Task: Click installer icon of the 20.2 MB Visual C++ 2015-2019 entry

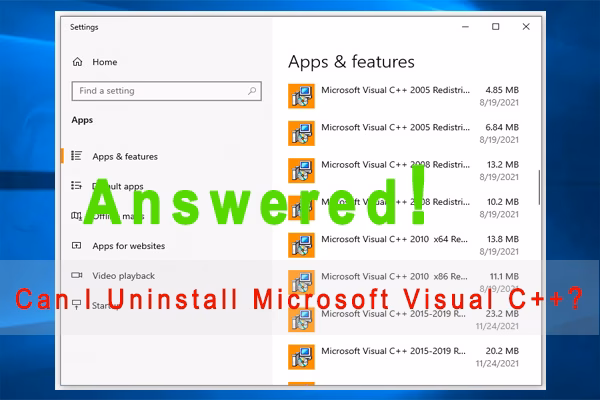Action: 302,357
